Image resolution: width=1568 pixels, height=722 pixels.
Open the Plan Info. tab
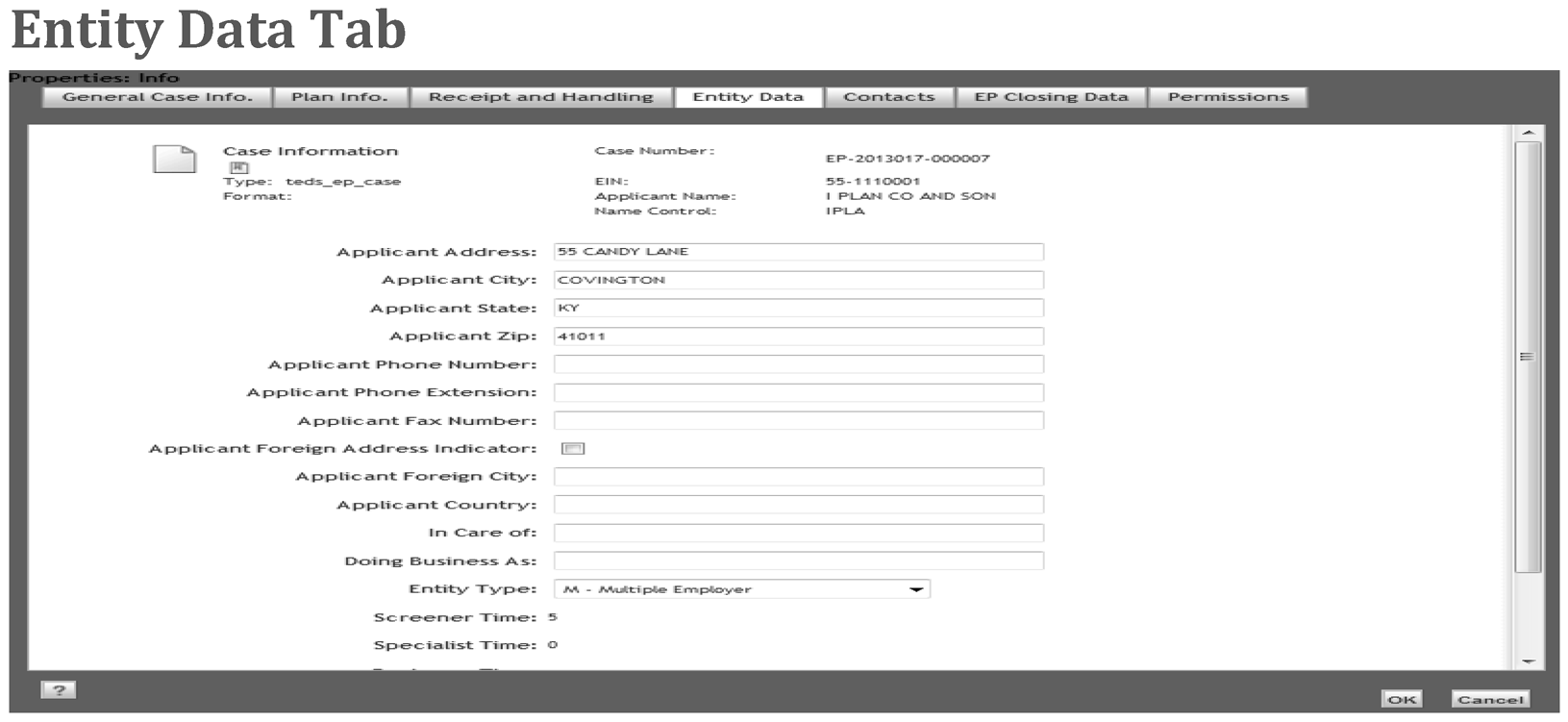point(340,97)
